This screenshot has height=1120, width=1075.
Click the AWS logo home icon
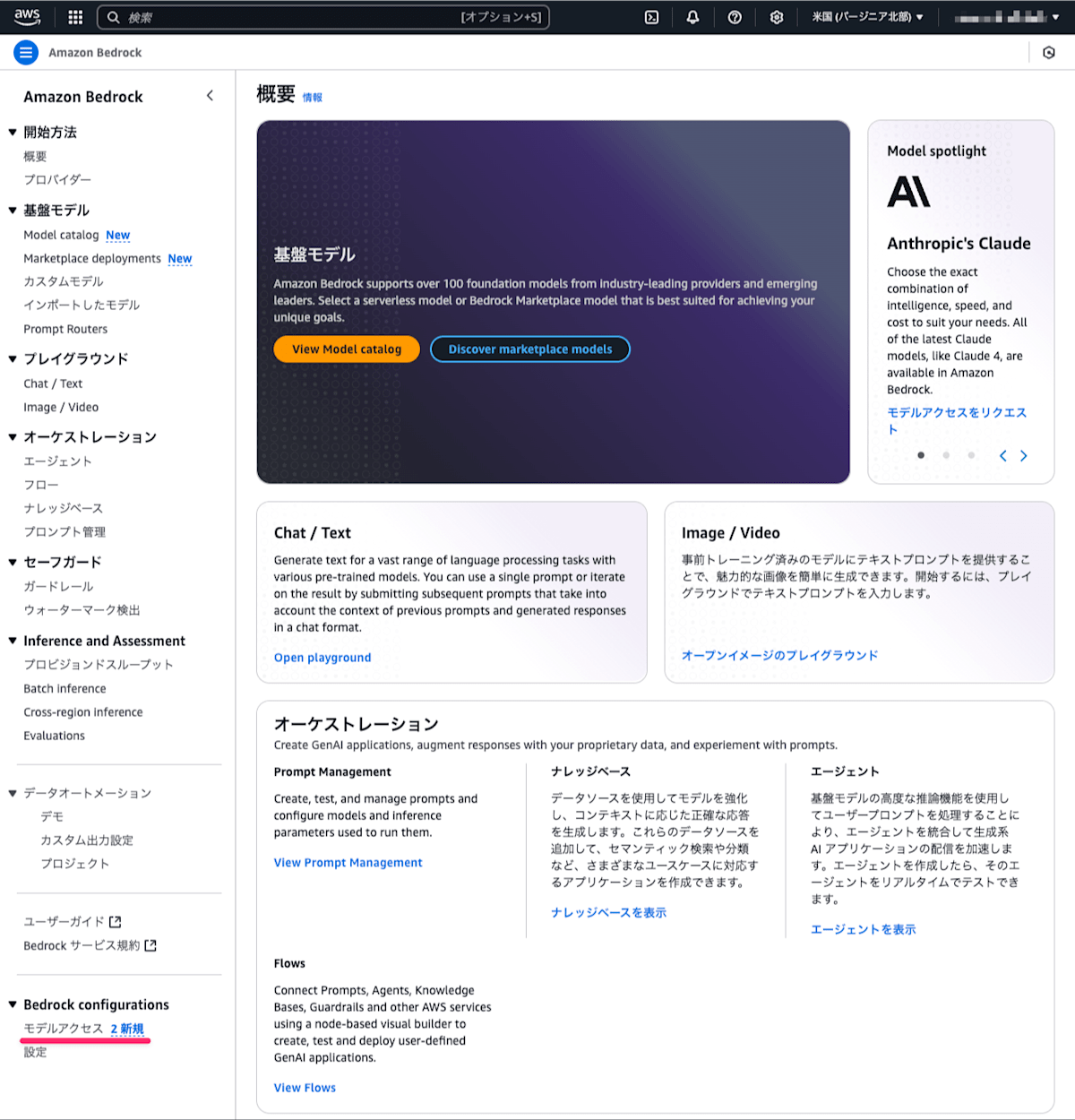point(27,16)
